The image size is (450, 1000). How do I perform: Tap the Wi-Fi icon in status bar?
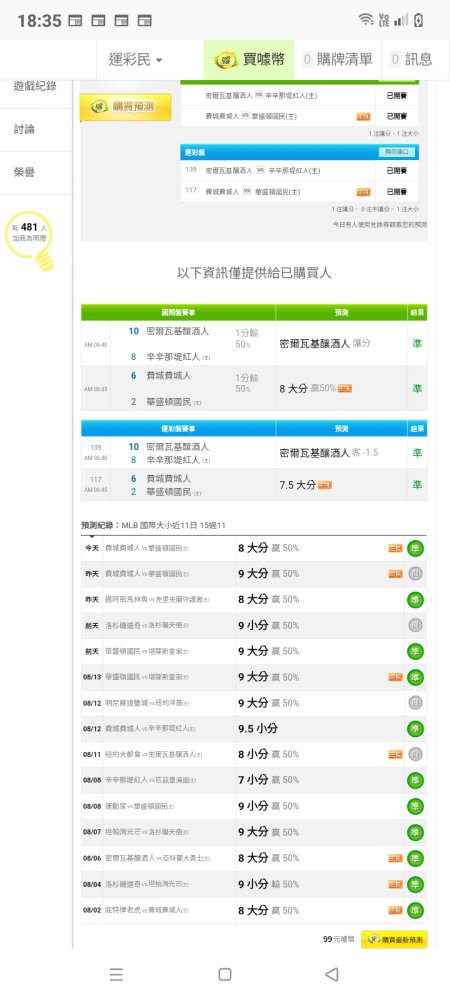pos(366,20)
